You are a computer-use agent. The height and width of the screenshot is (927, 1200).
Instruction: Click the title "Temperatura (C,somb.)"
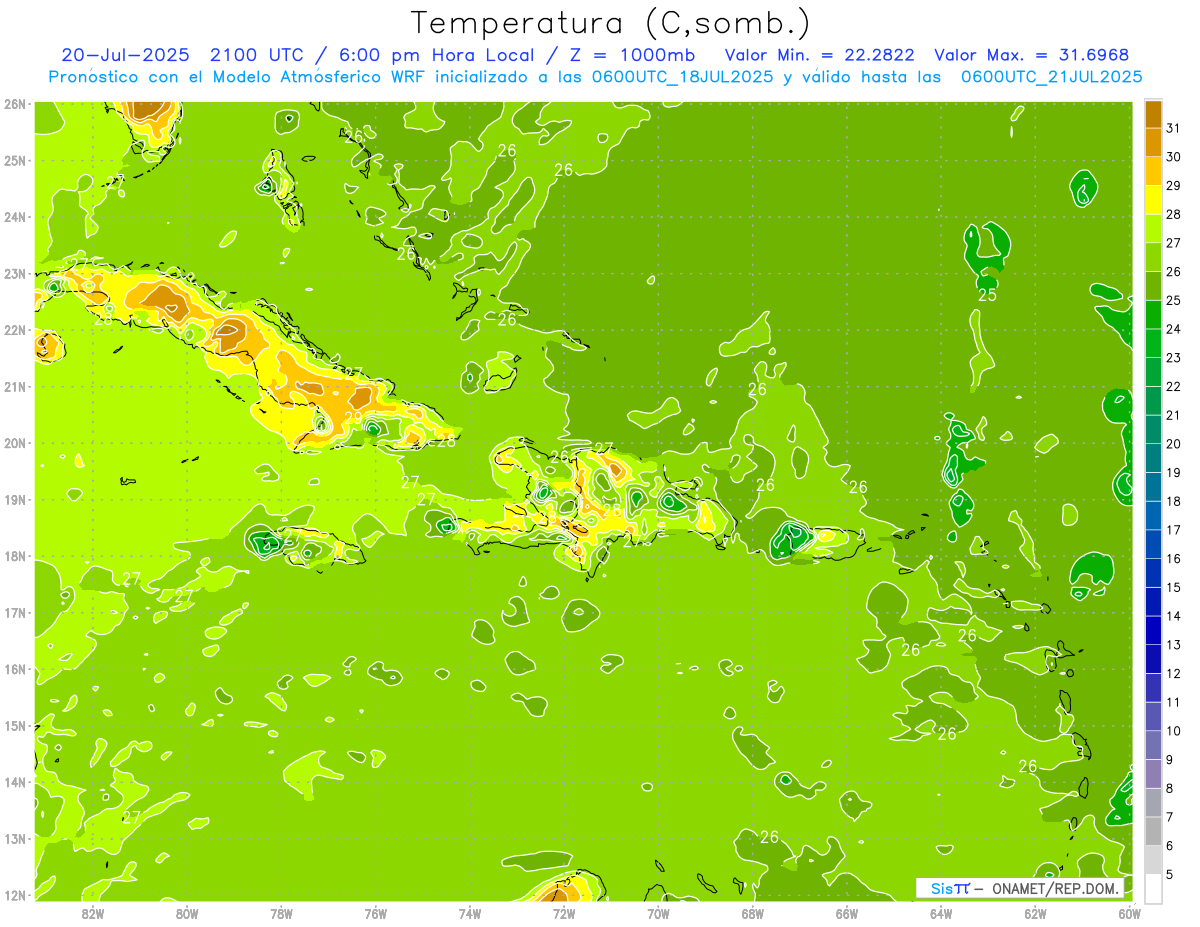[x=610, y=23]
